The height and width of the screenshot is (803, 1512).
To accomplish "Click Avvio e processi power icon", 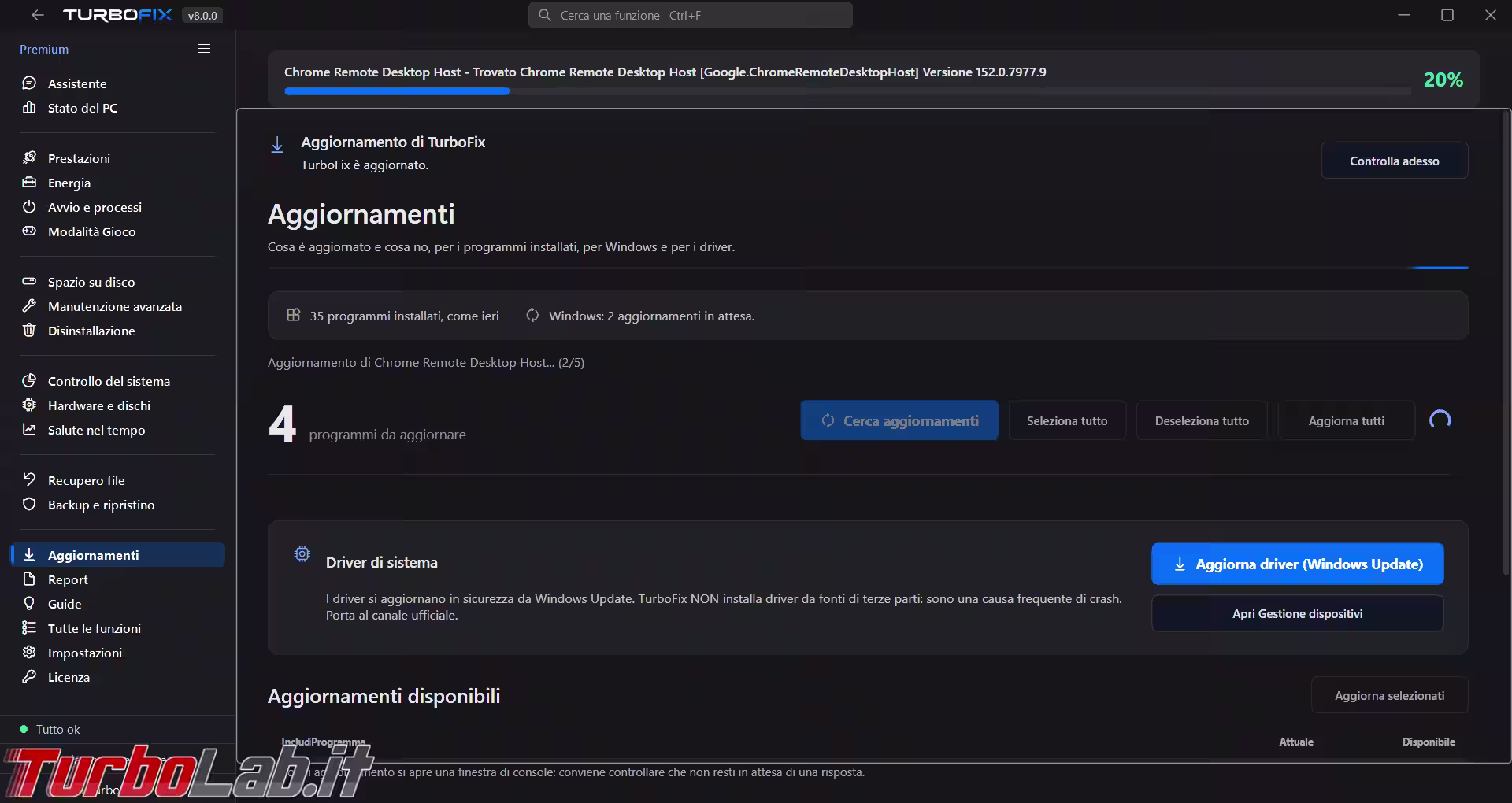I will click(29, 207).
